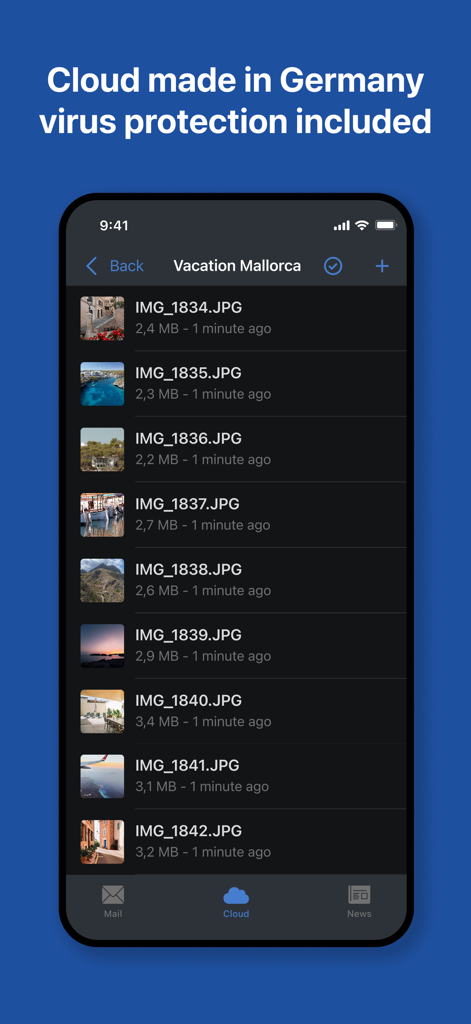Image resolution: width=471 pixels, height=1024 pixels.
Task: Open thumbnail of IMG_1835.JPG
Action: coord(102,384)
